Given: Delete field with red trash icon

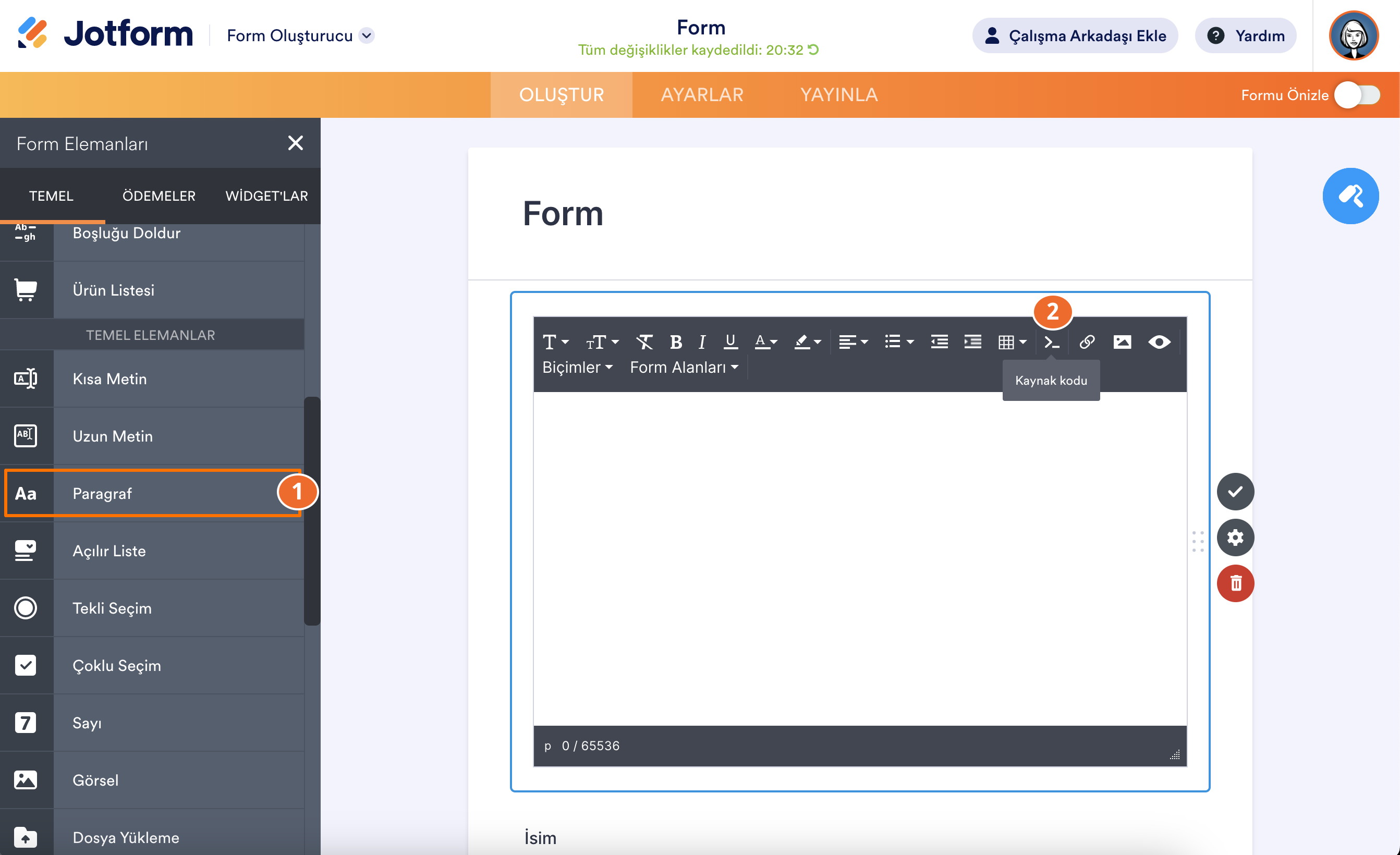Looking at the screenshot, I should (1235, 583).
